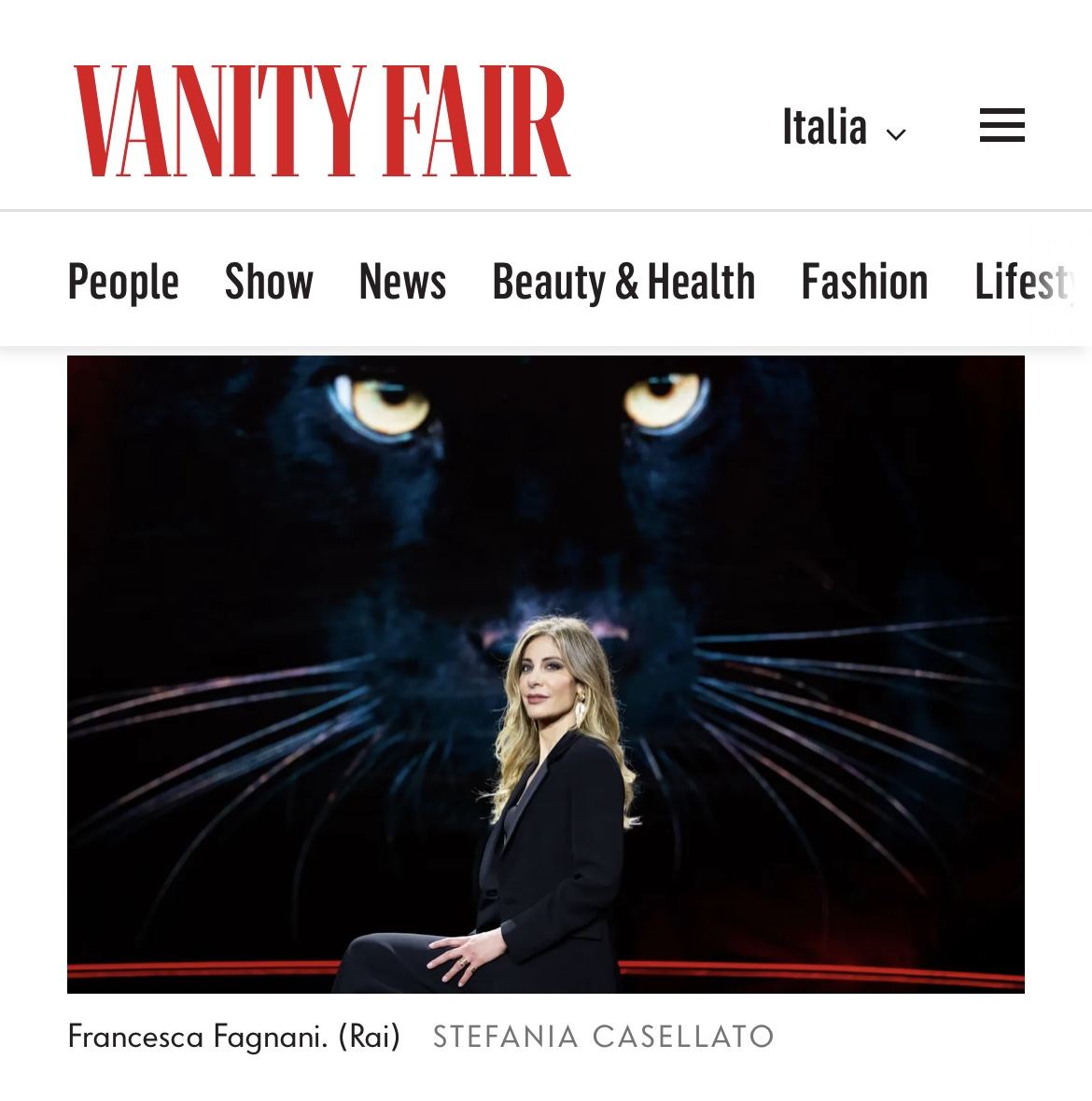Click the panther's right yellow eye
1092x1101 pixels.
(x=665, y=400)
